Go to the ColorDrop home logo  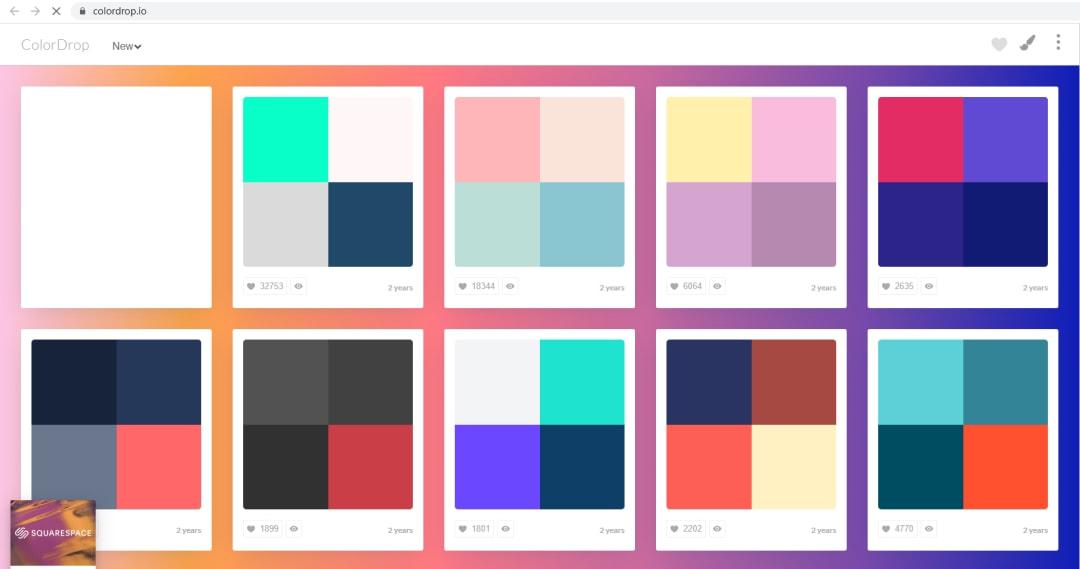[55, 45]
